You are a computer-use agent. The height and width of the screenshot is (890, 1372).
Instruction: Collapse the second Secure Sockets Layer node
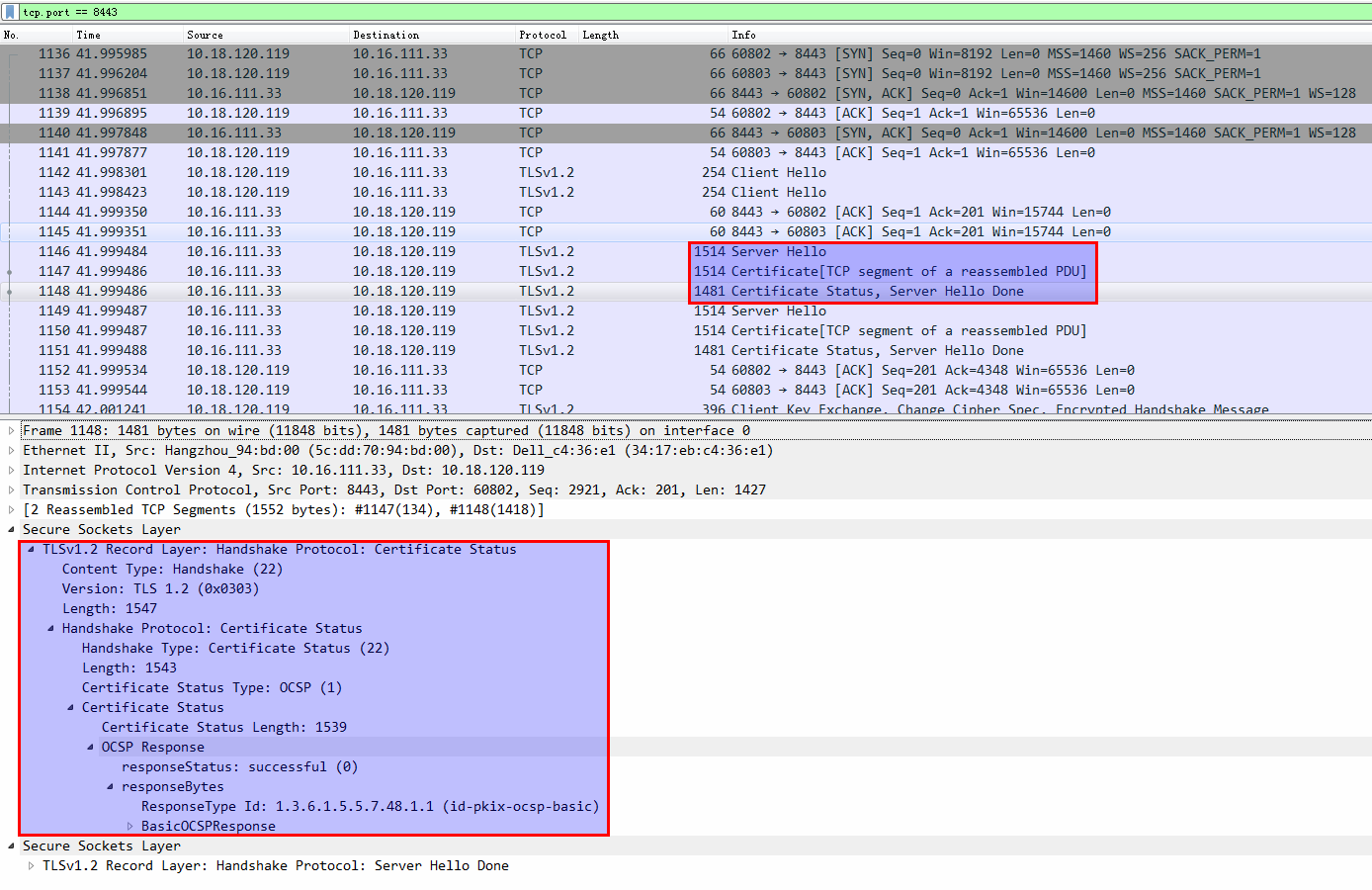[11, 845]
